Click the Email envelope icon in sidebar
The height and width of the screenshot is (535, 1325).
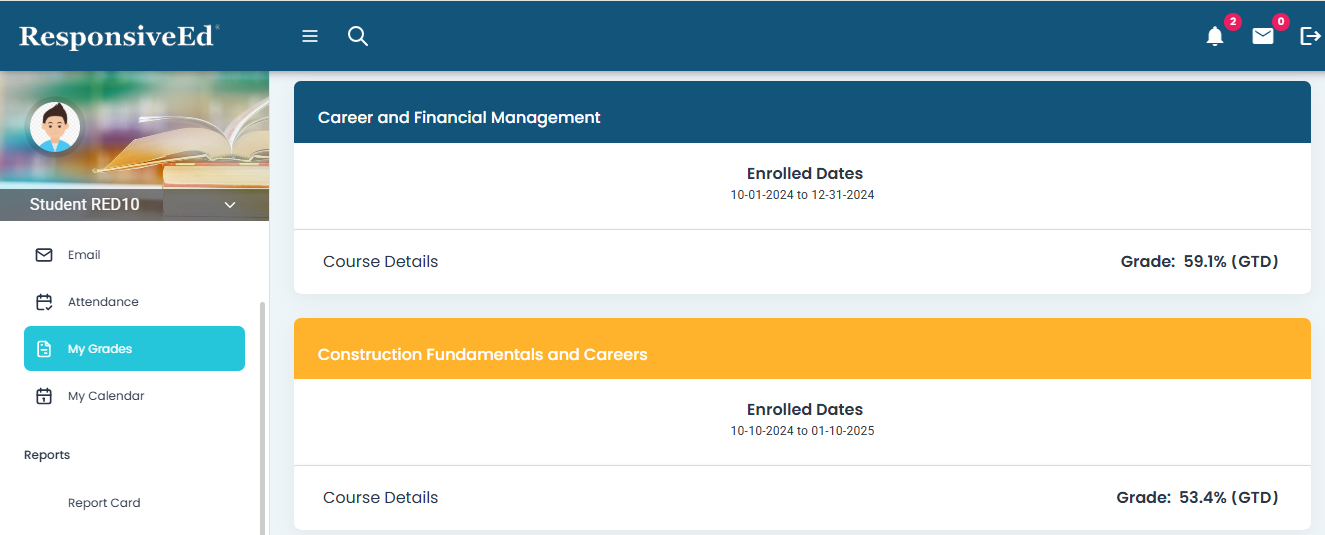click(44, 255)
